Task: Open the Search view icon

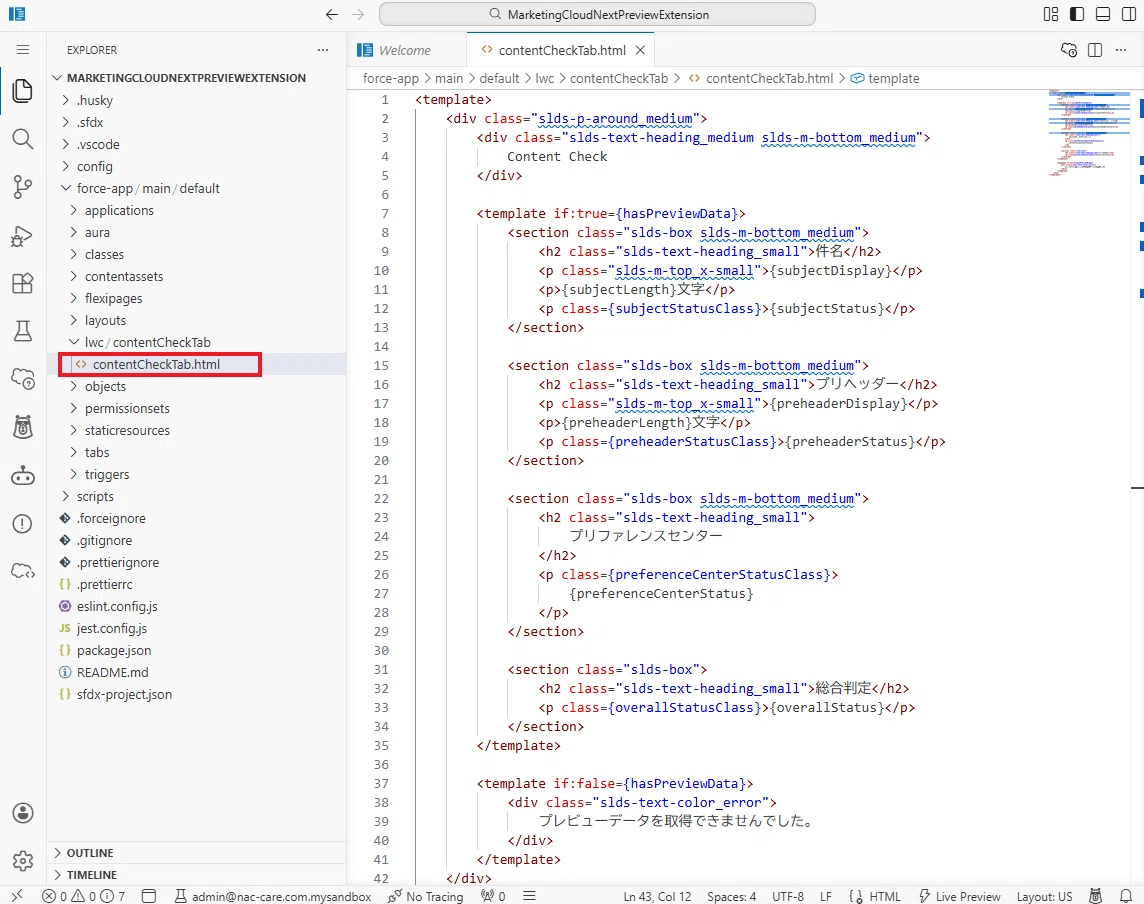Action: coord(23,139)
